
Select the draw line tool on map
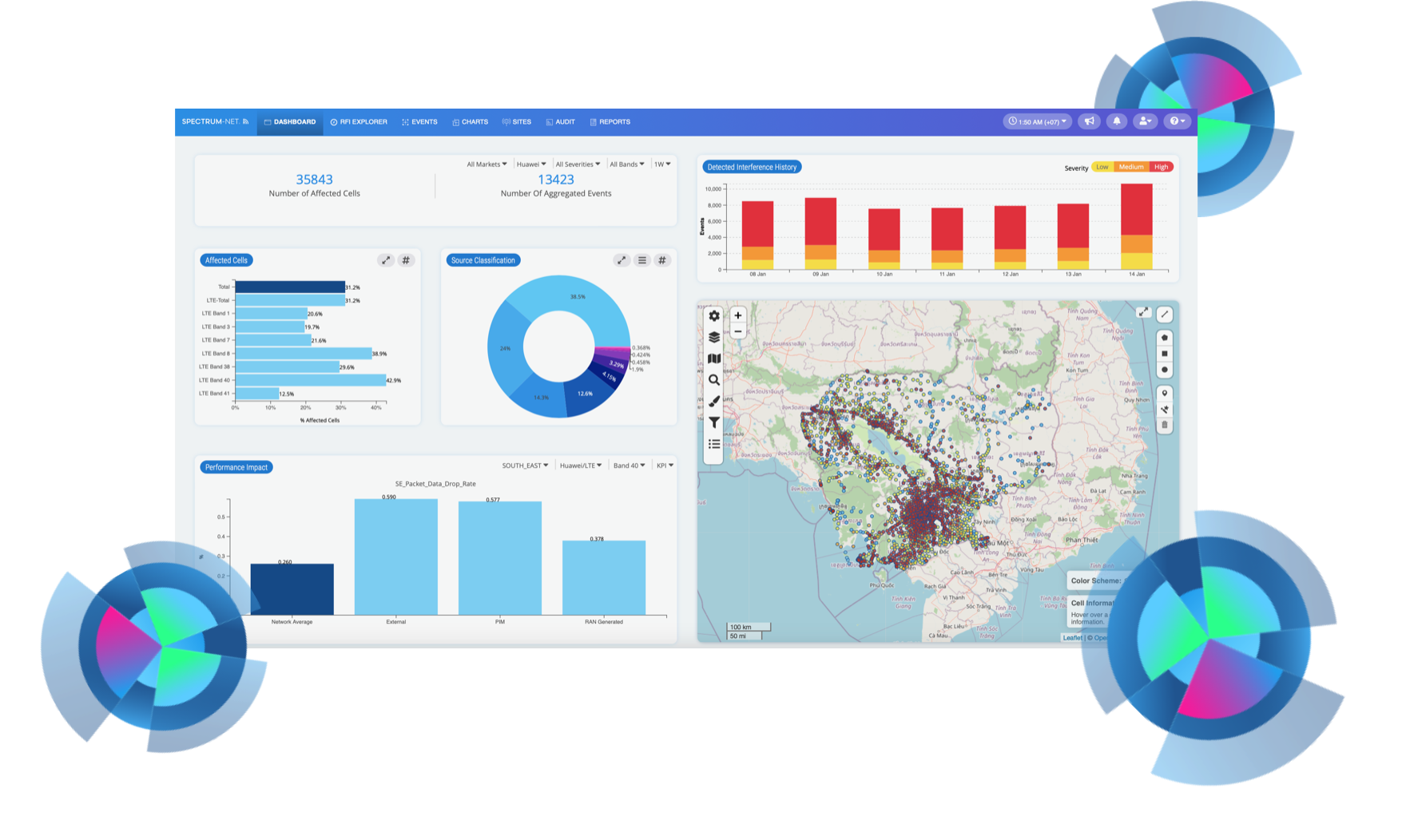click(x=1165, y=314)
